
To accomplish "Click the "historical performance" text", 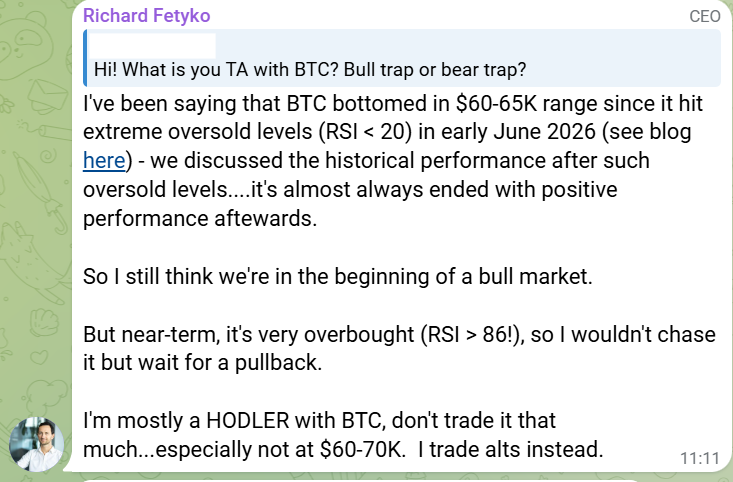I will (436, 161).
